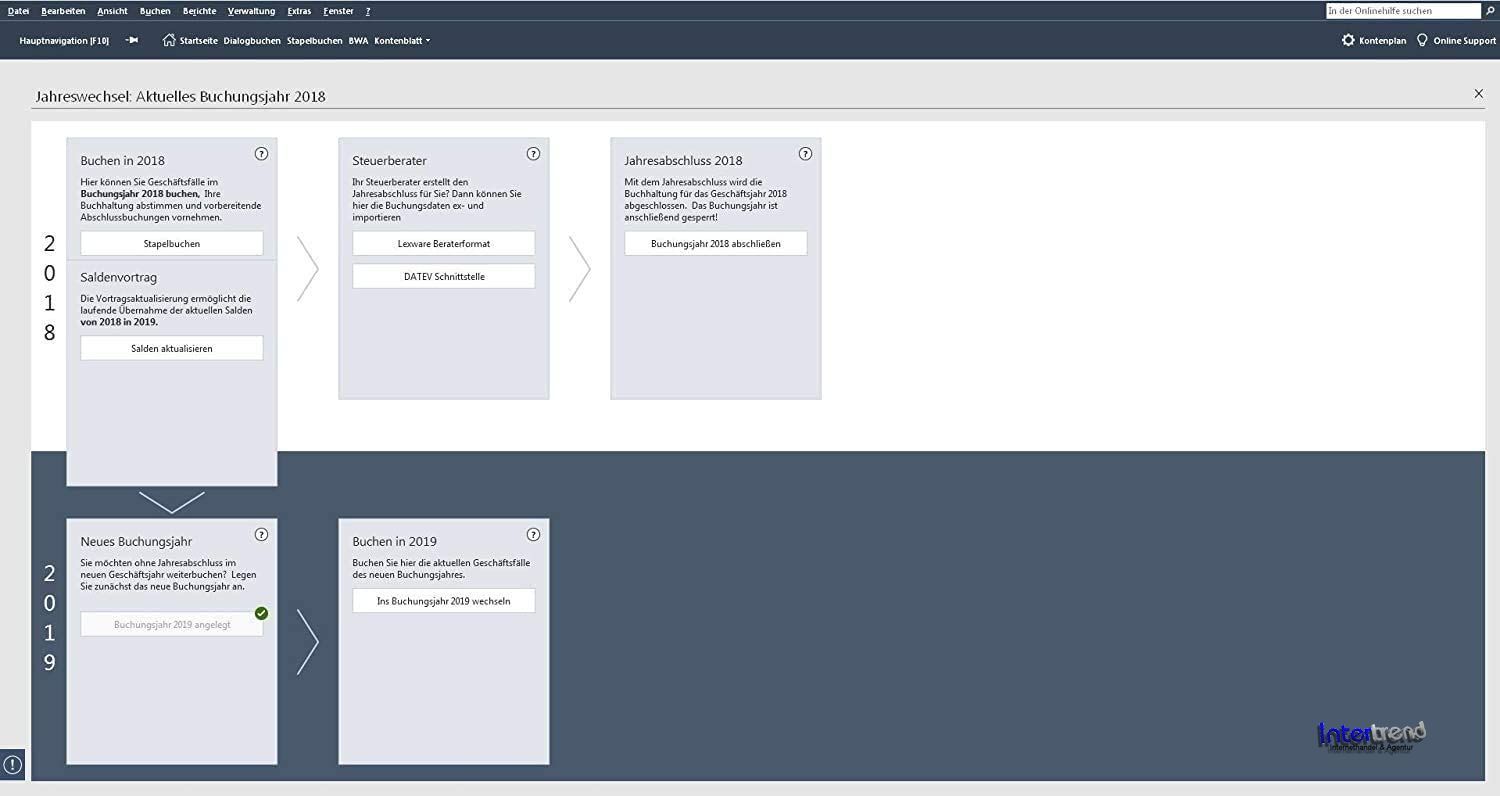The width and height of the screenshot is (1500, 796).
Task: Open the Buchen menu
Action: [x=155, y=11]
